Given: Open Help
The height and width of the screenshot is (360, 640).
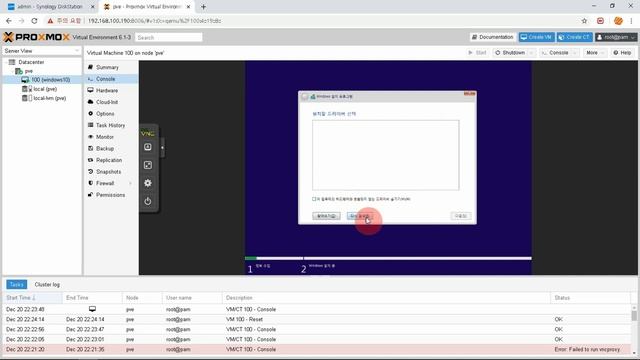Looking at the screenshot, I should pyautogui.click(x=622, y=53).
